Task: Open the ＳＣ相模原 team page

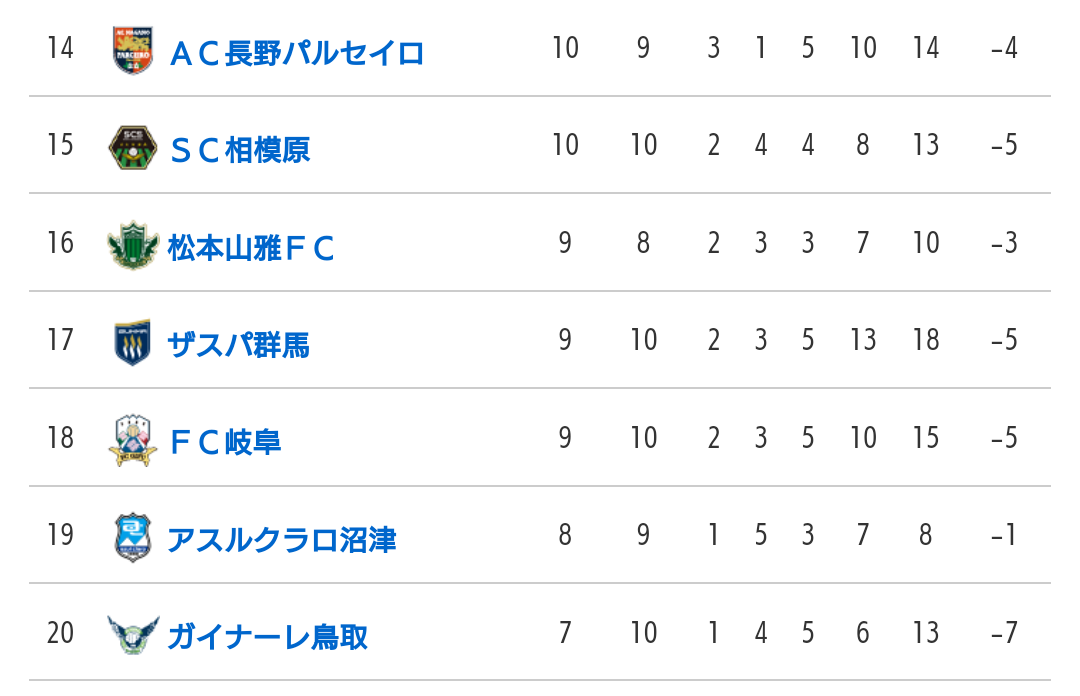Action: [x=240, y=150]
